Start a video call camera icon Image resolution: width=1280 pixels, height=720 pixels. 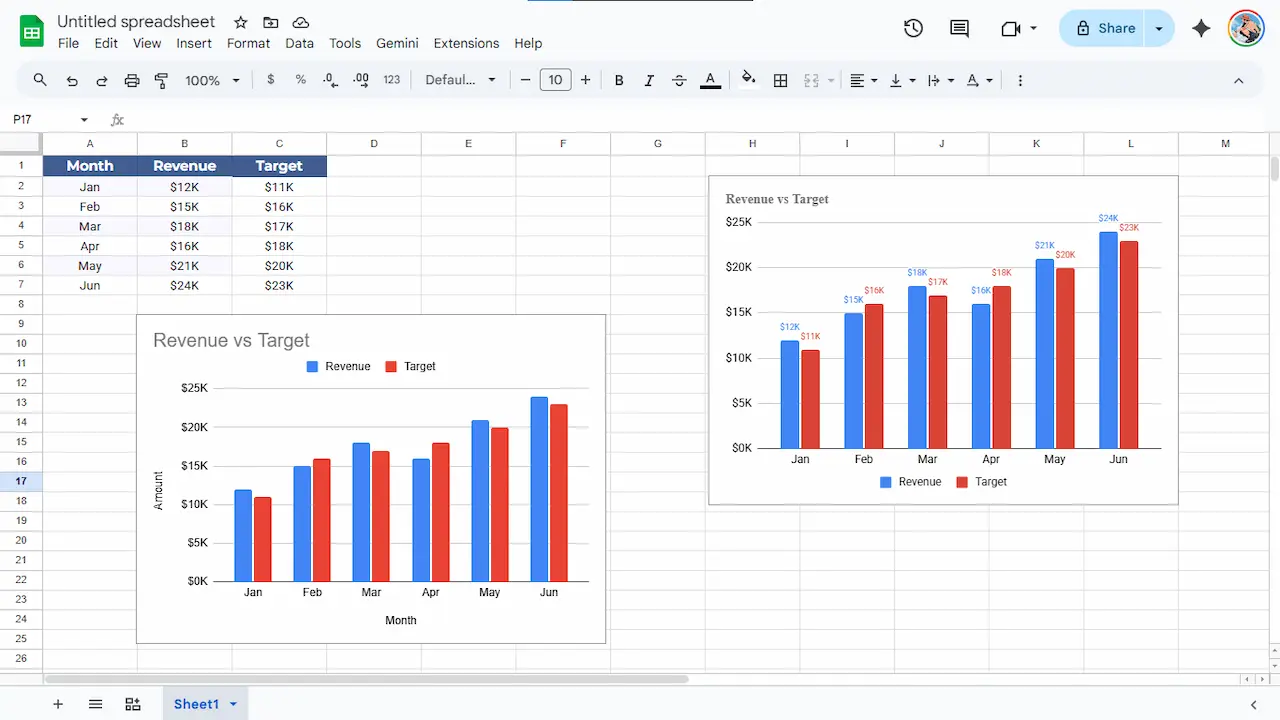[x=1010, y=28]
